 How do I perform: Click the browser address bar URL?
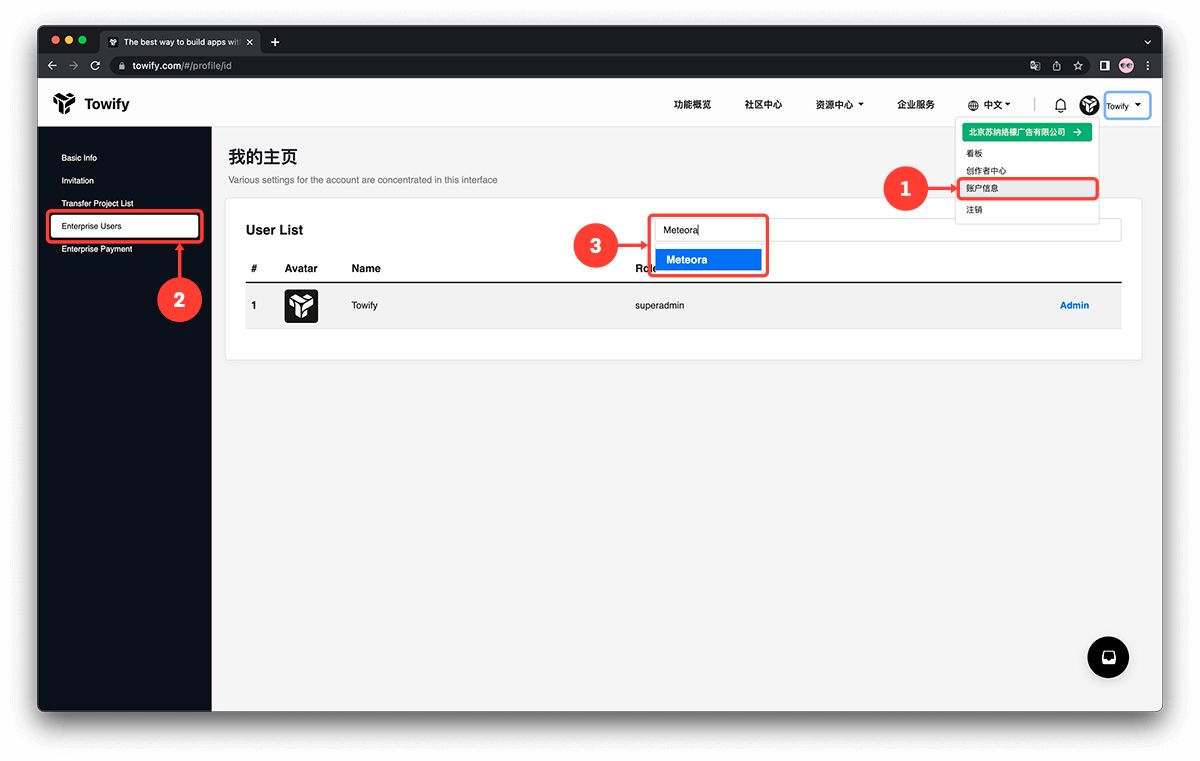(x=182, y=66)
